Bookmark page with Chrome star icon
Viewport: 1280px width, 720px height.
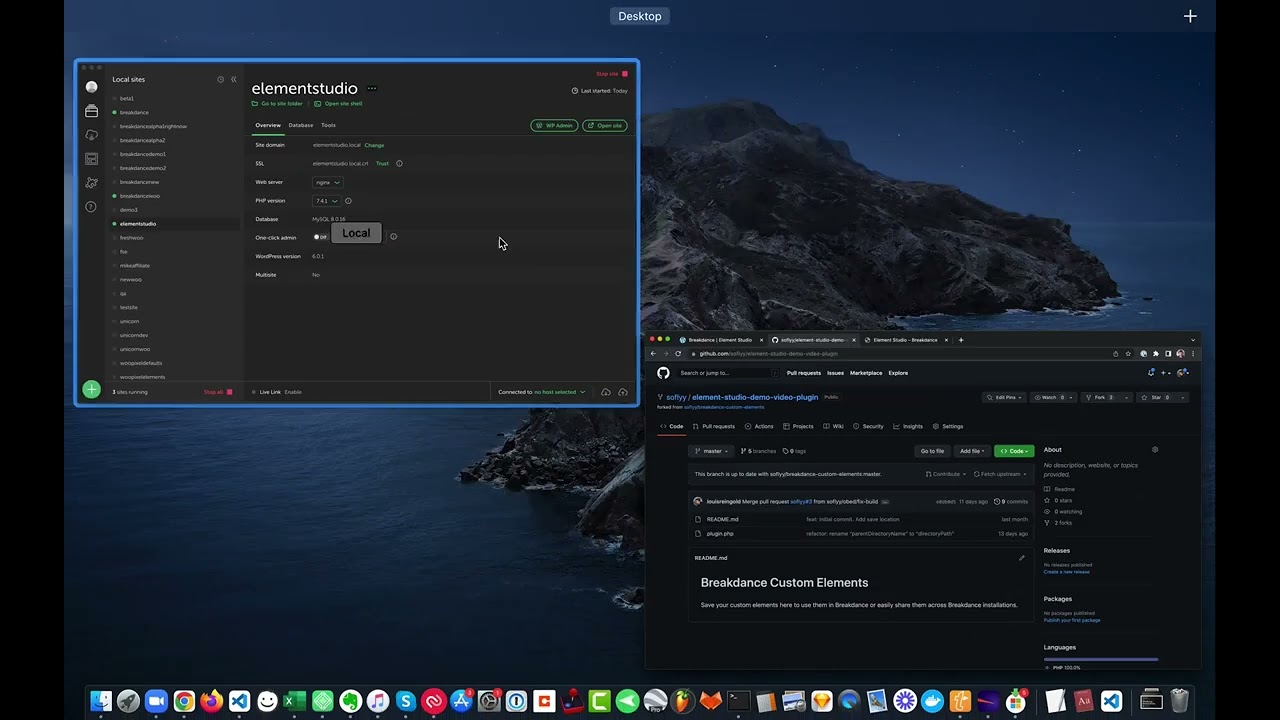[x=1128, y=354]
